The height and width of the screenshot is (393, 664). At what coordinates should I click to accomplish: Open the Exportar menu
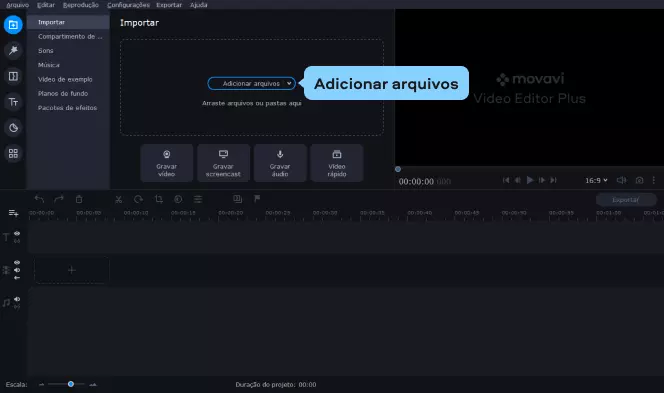pos(169,5)
